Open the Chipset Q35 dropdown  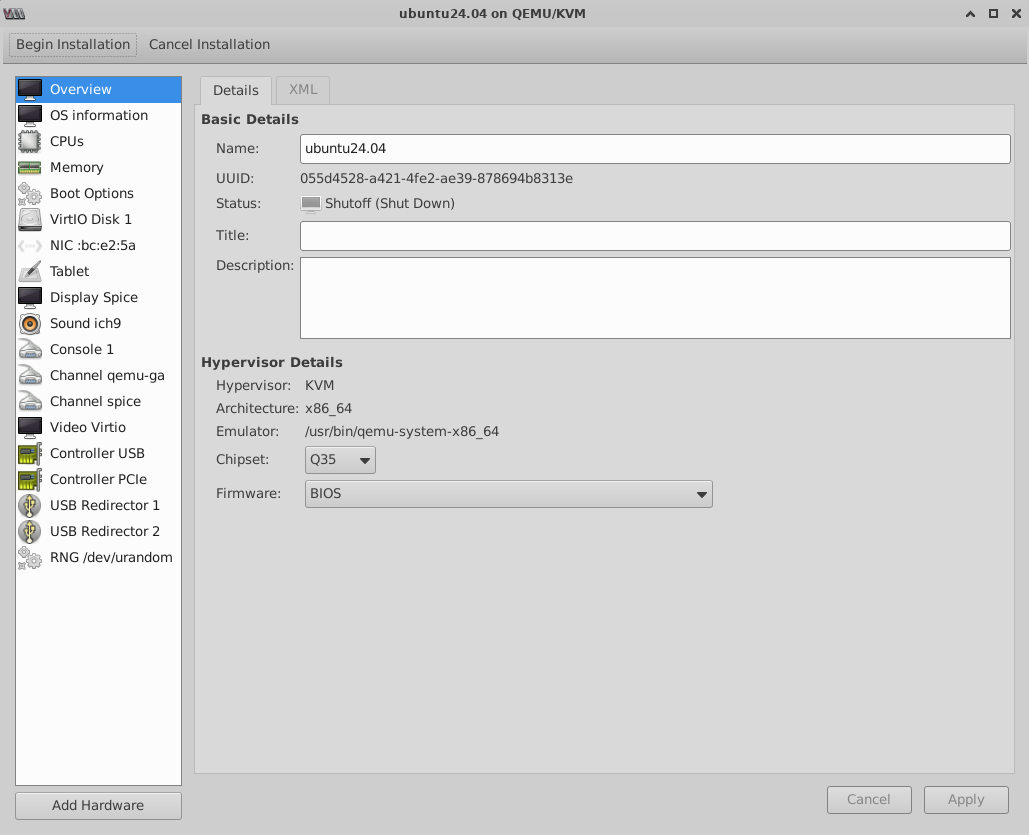340,460
